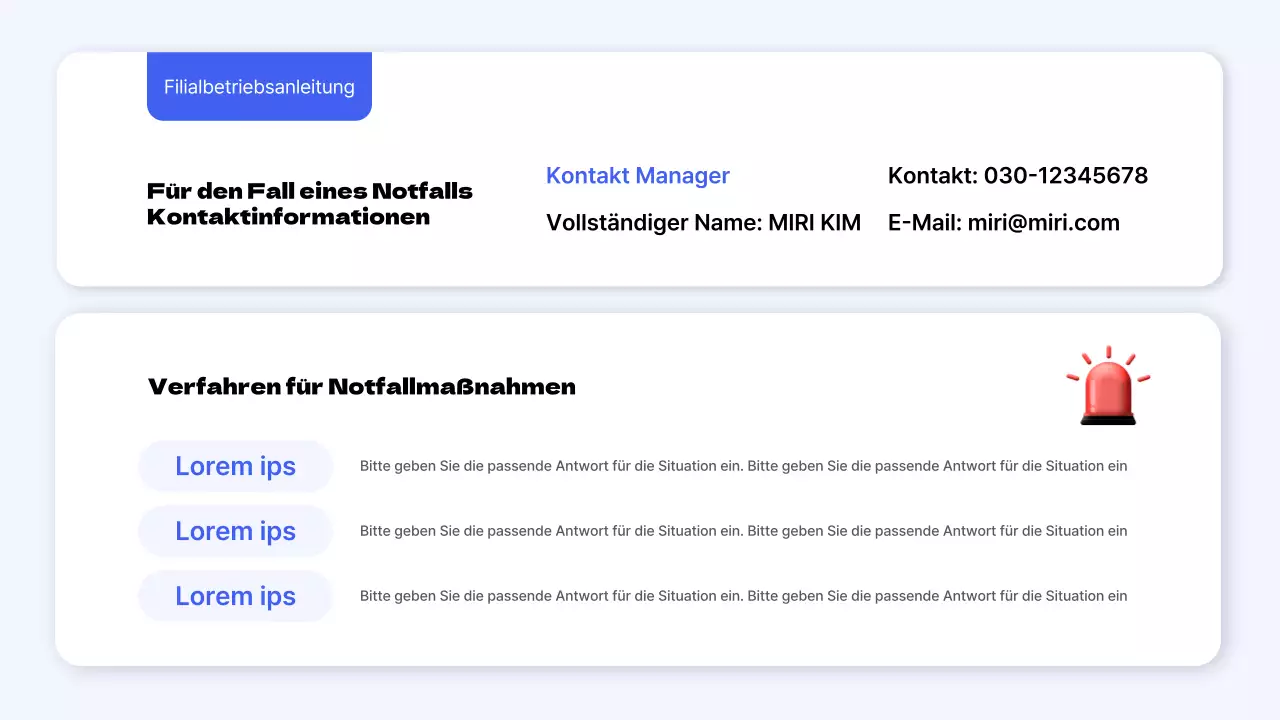Select the third Lorem ips pill button
The width and height of the screenshot is (1280, 720).
click(x=235, y=595)
